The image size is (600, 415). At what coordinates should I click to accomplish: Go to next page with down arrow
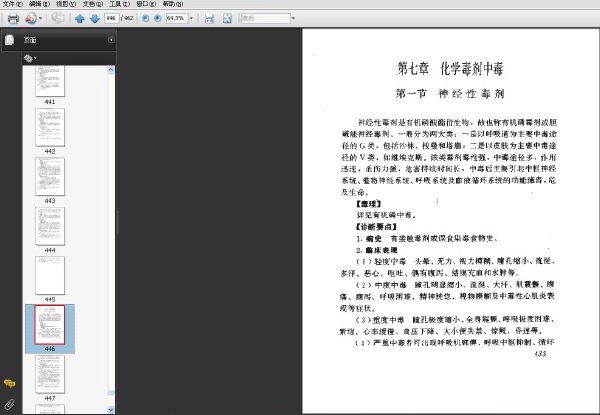[95, 18]
